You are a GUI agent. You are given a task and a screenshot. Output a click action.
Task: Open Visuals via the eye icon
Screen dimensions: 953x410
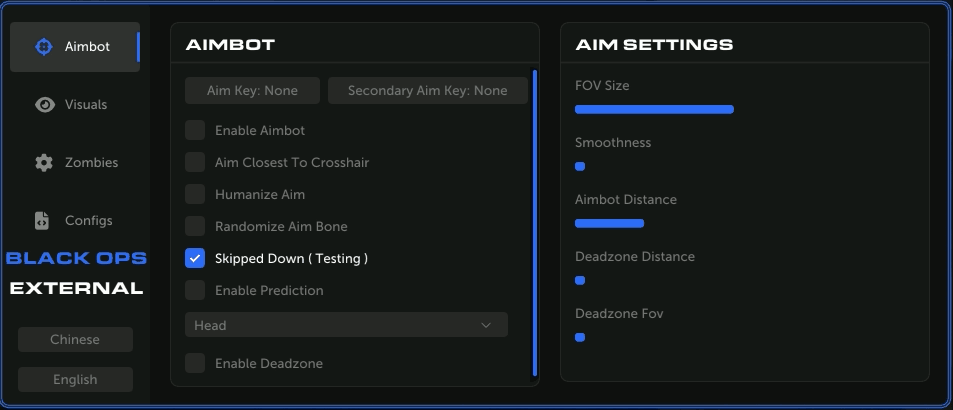44,104
